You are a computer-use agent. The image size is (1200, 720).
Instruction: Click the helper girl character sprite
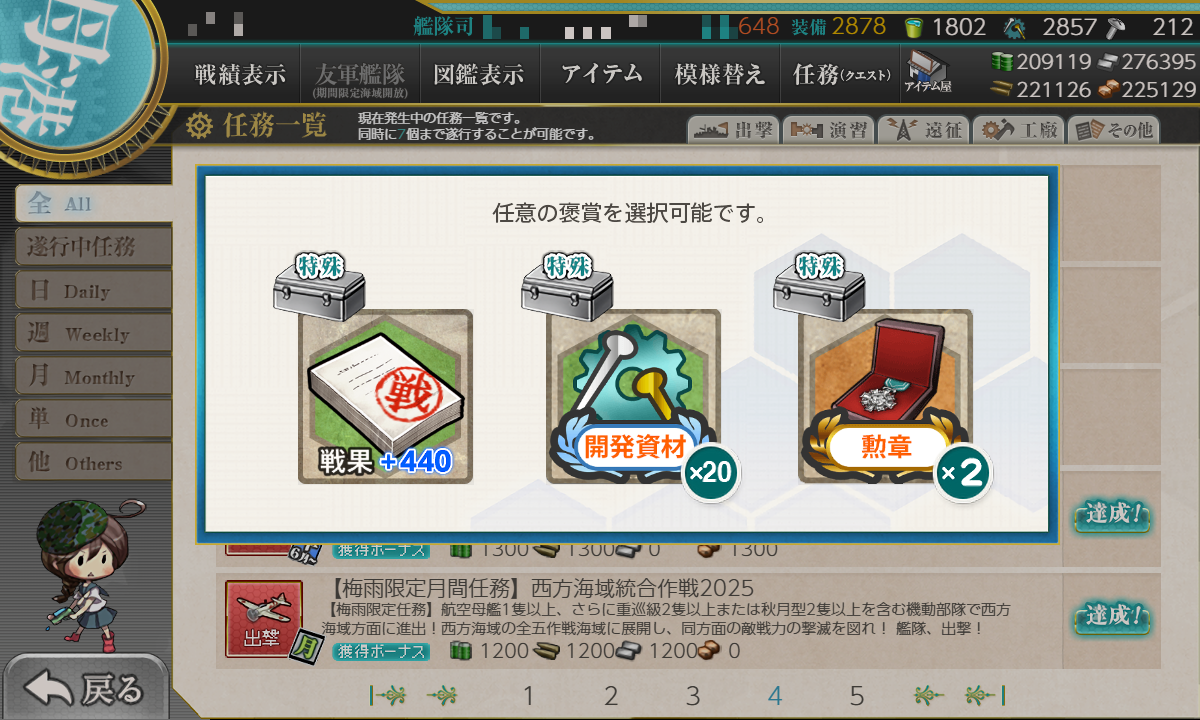click(x=80, y=572)
